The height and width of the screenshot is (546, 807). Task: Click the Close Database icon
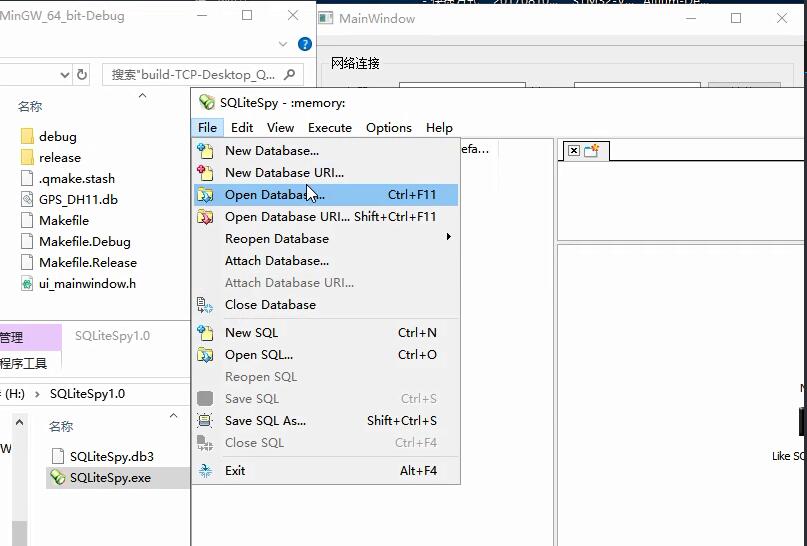pyautogui.click(x=205, y=305)
